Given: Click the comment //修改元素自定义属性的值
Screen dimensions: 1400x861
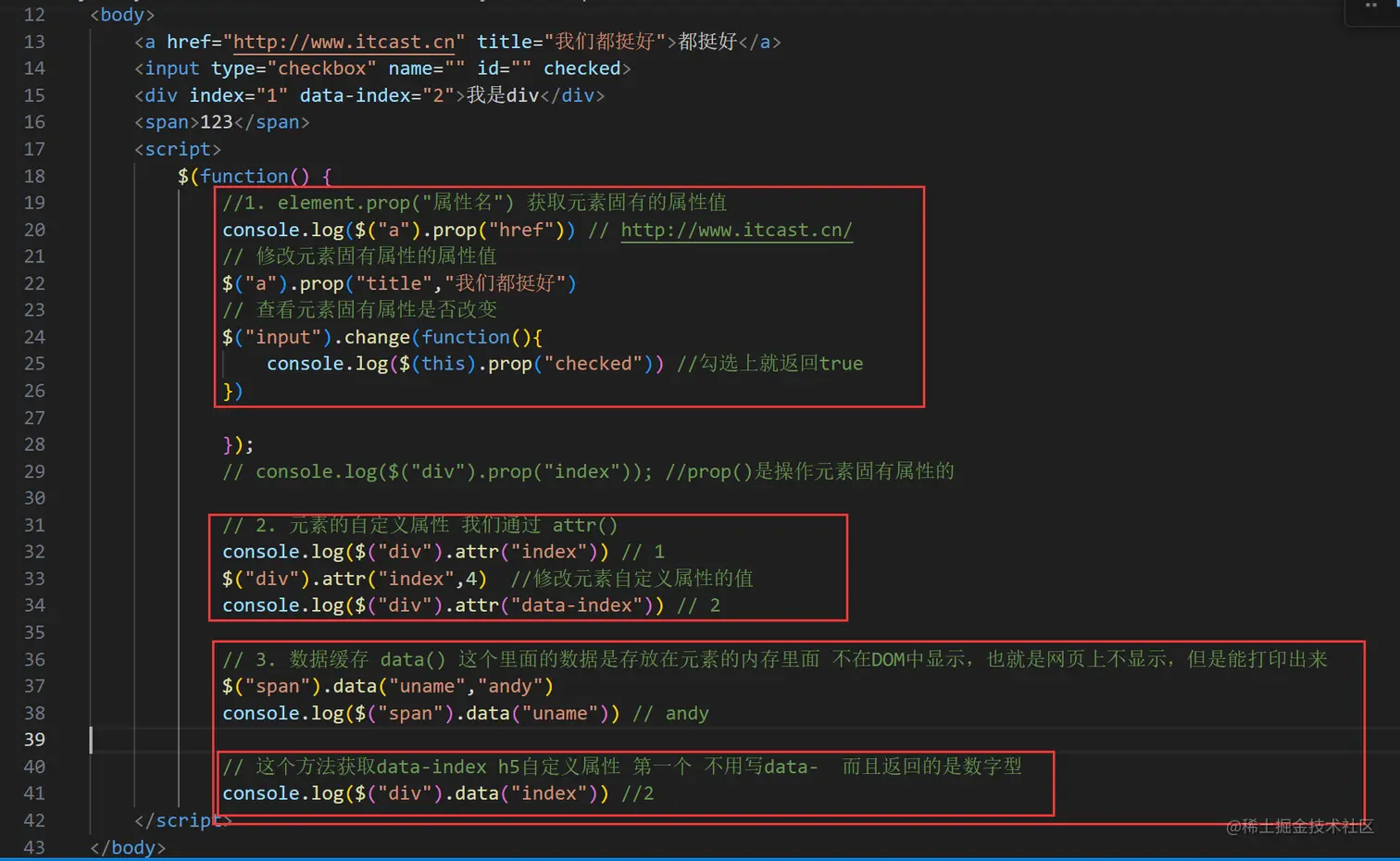Looking at the screenshot, I should pyautogui.click(x=632, y=579).
